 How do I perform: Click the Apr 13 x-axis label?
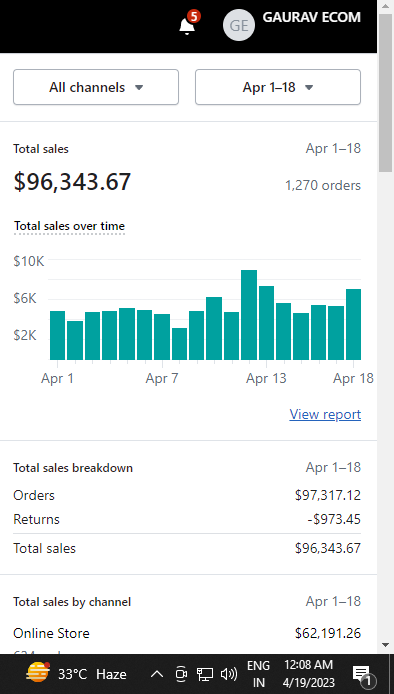point(267,378)
